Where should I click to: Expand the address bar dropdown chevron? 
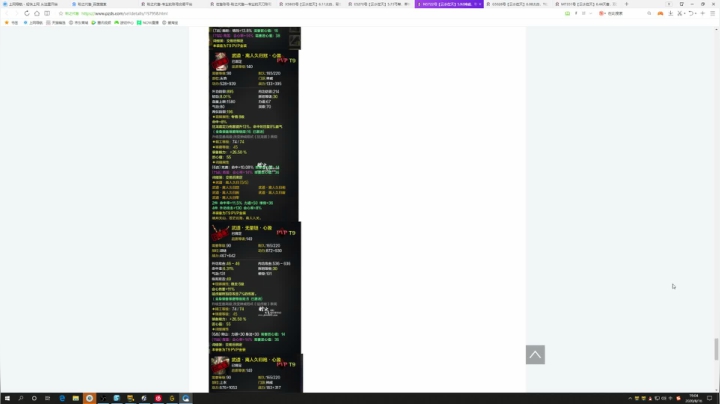pyautogui.click(x=591, y=13)
